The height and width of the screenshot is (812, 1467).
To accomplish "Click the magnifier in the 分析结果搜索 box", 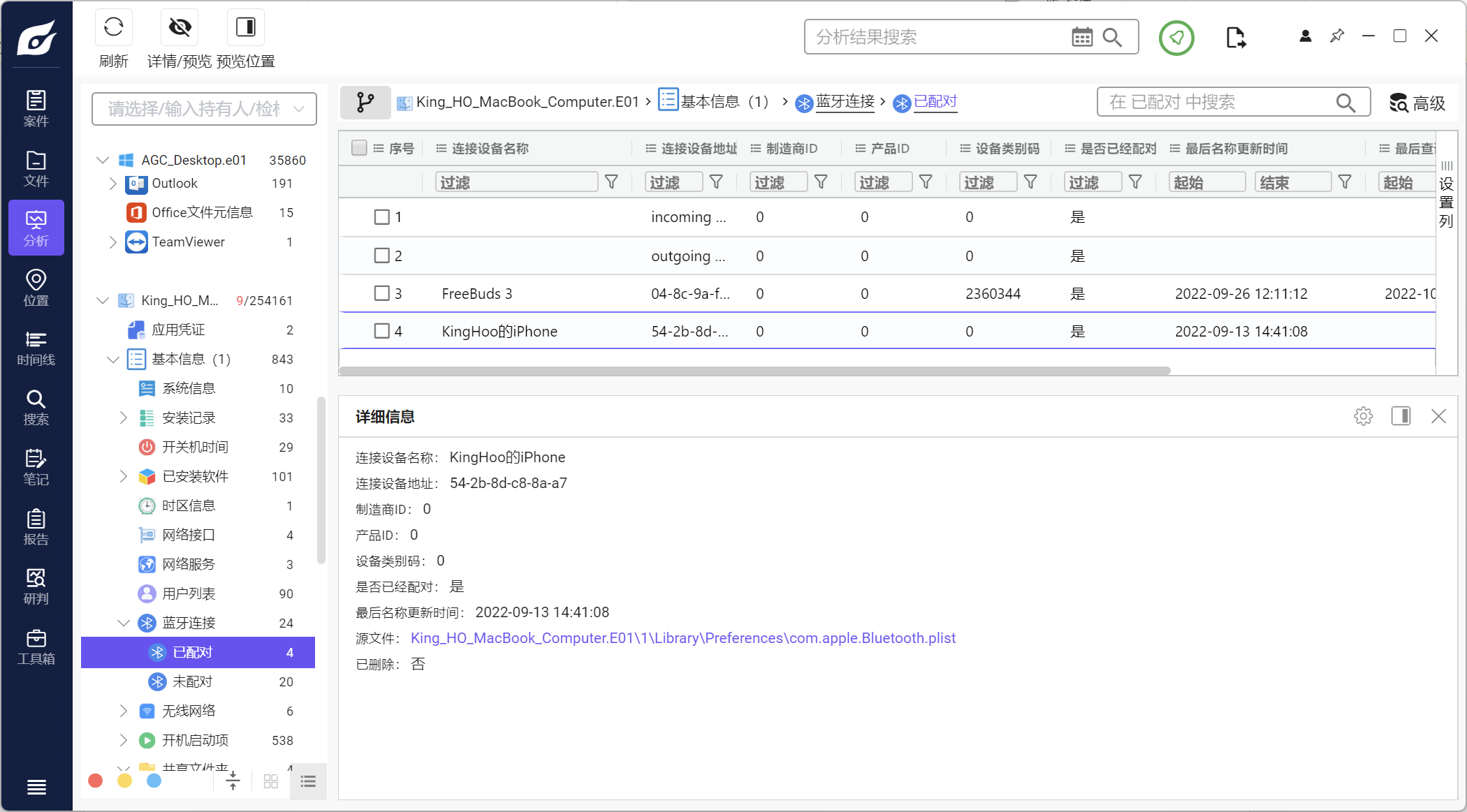I will pyautogui.click(x=1112, y=37).
